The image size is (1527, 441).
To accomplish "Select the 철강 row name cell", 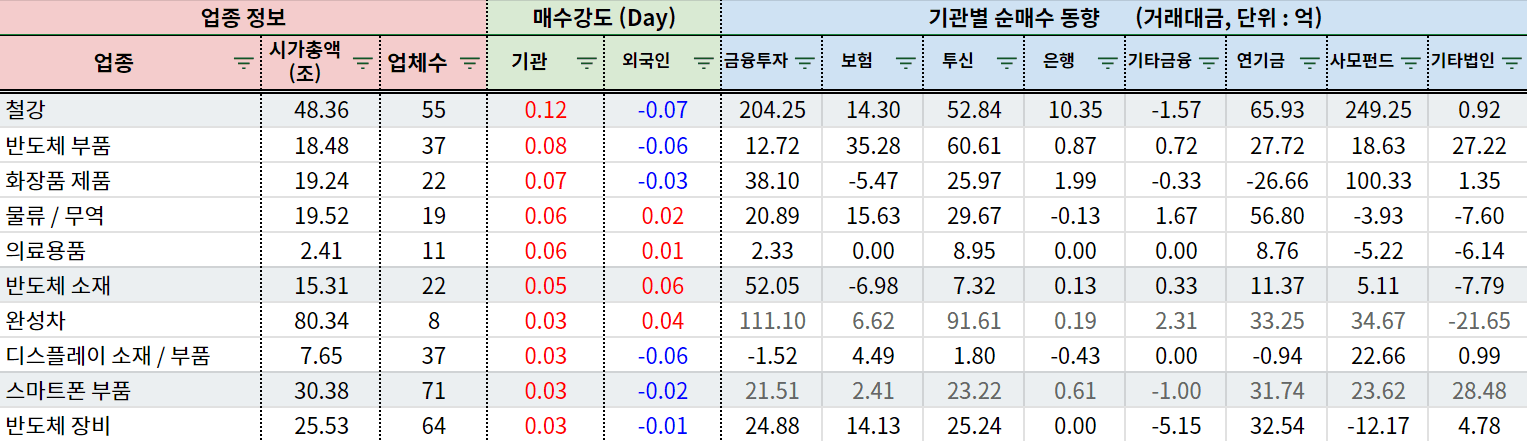I will pos(130,110).
